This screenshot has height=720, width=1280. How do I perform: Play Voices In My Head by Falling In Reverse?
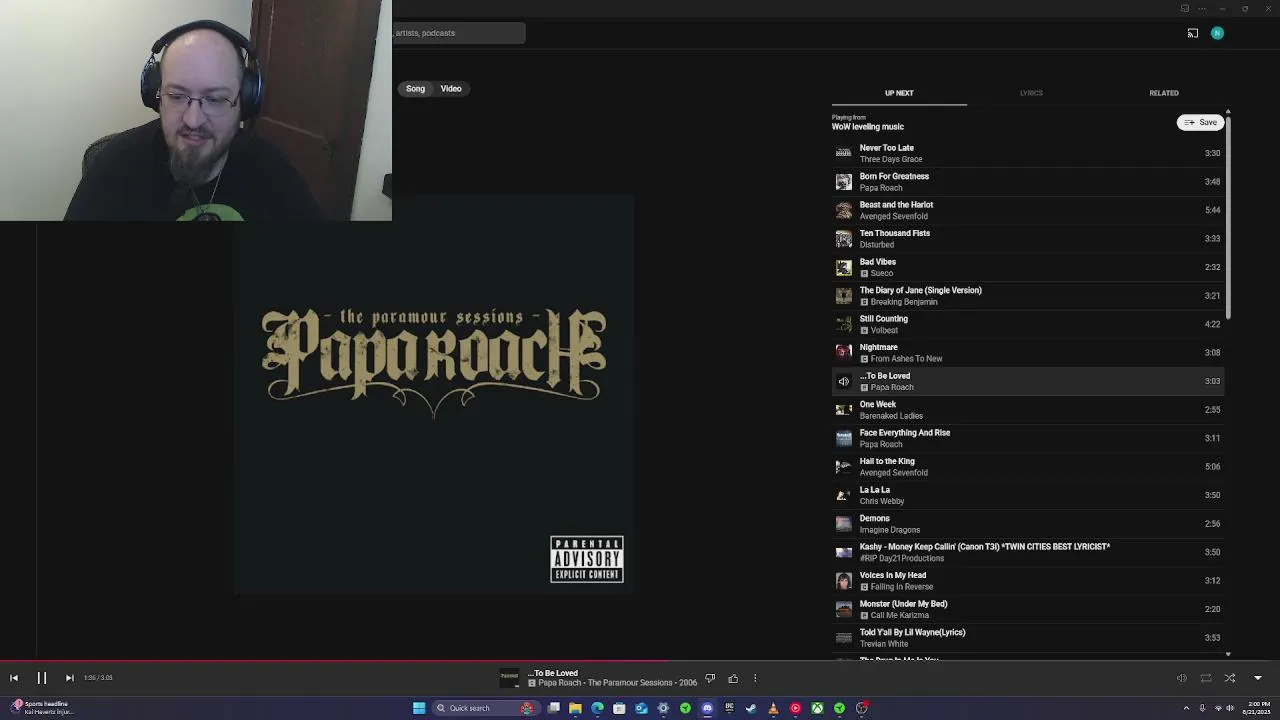[1027, 581]
